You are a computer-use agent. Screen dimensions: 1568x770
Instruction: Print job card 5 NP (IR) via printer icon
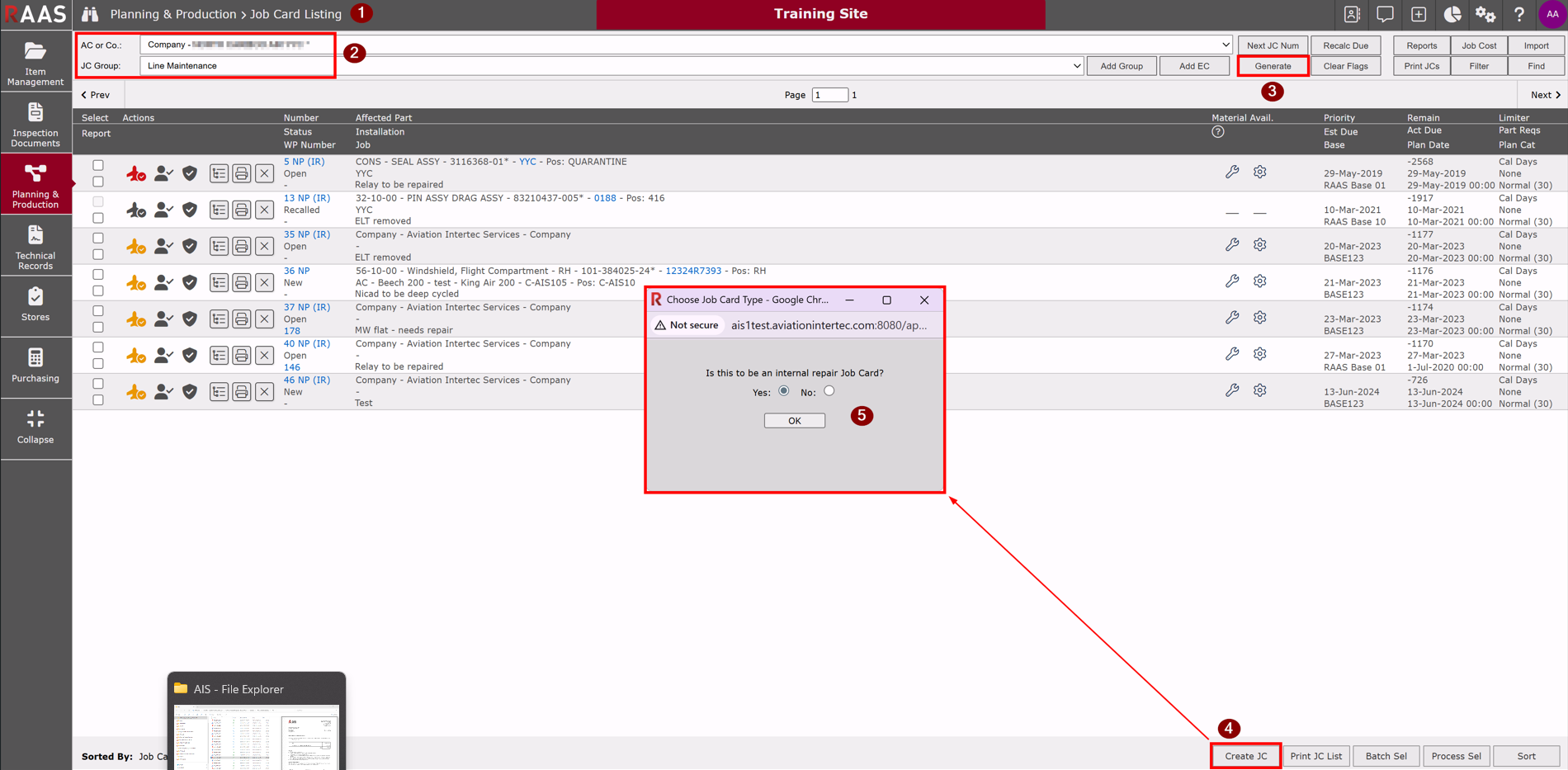(x=241, y=173)
